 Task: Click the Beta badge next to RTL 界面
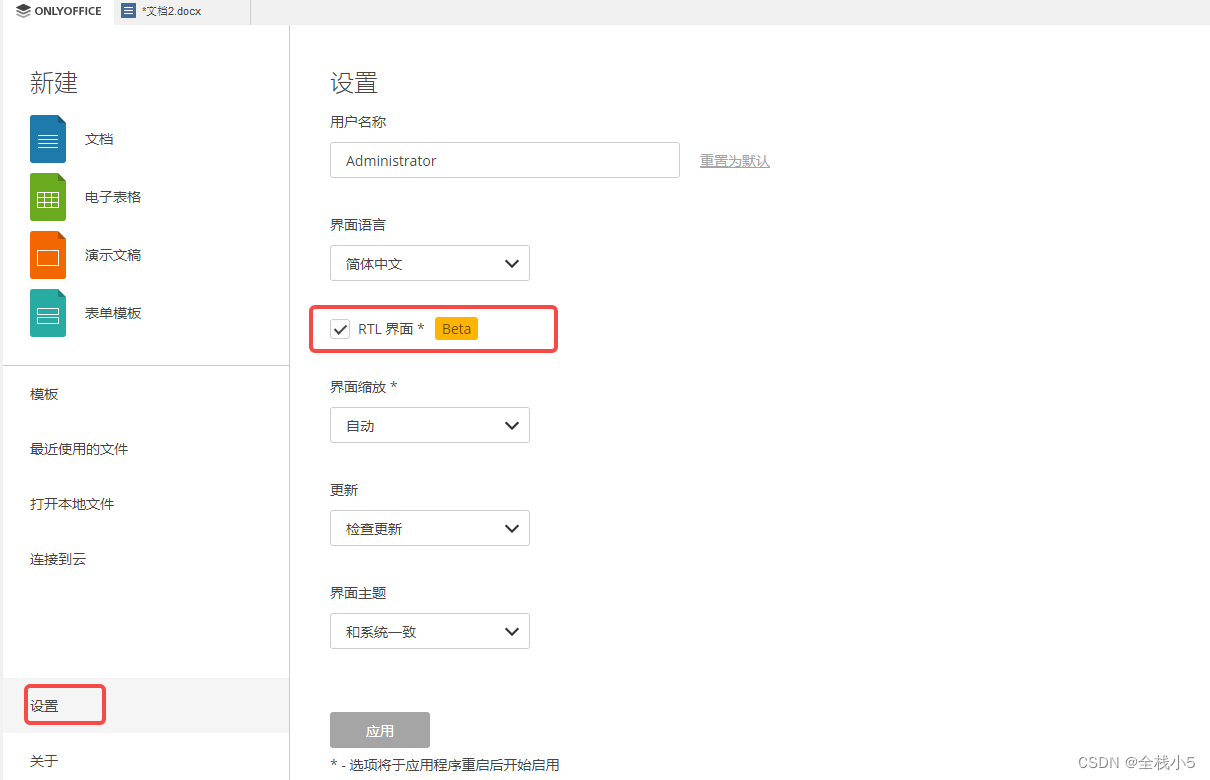click(456, 328)
